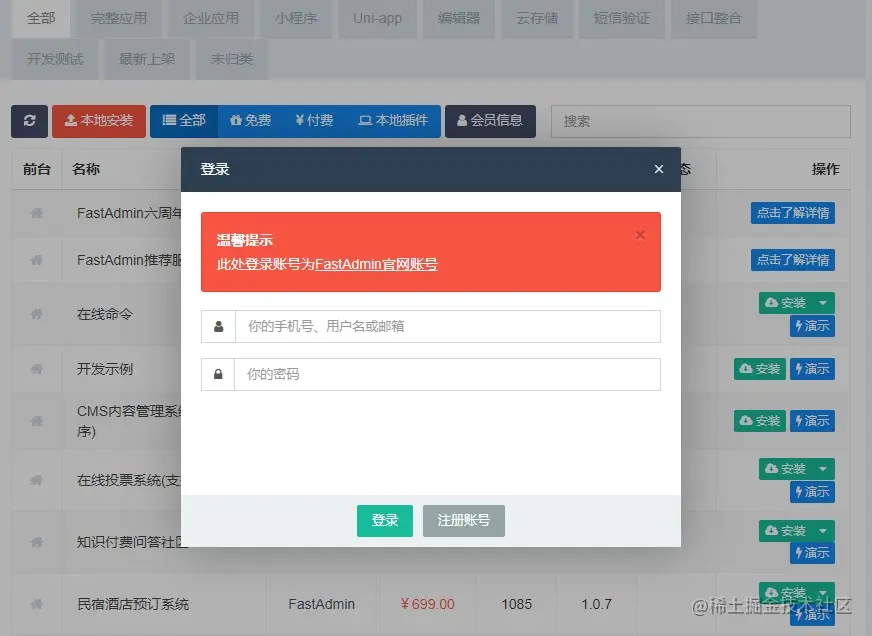Click the 登录 login button
Screen dimensions: 872x636
[385, 521]
